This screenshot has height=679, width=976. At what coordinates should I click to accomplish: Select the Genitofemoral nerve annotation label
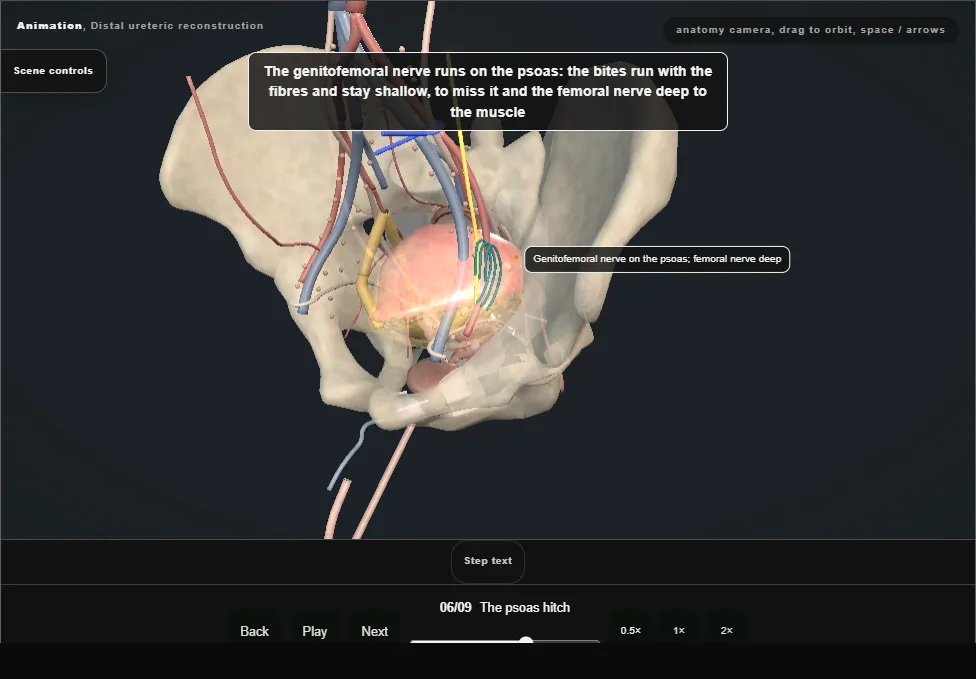pyautogui.click(x=657, y=259)
